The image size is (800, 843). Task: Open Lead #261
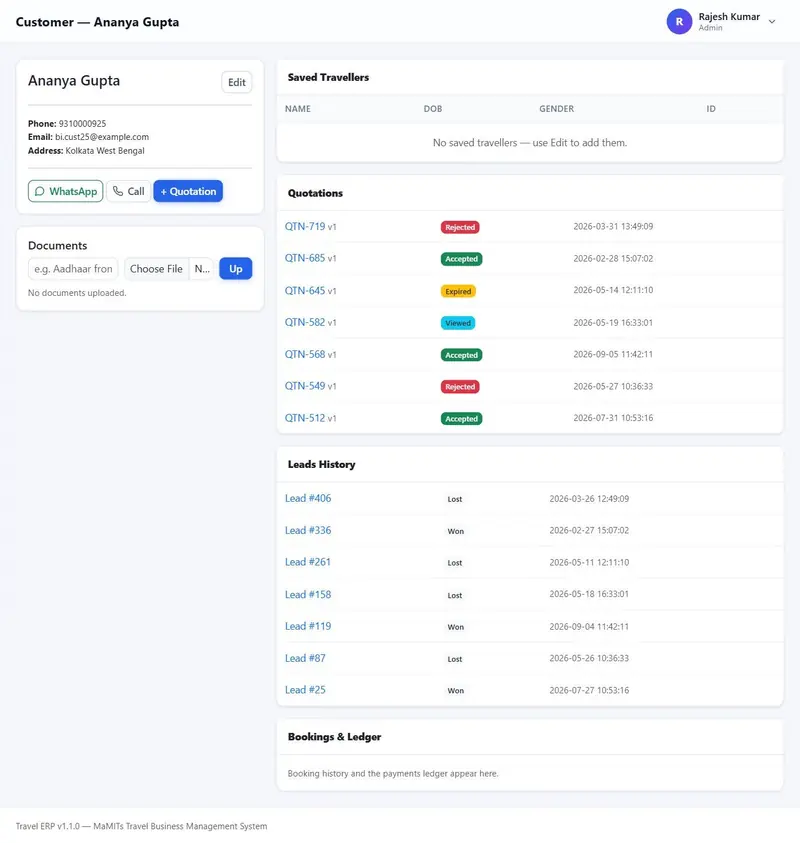[x=308, y=562]
